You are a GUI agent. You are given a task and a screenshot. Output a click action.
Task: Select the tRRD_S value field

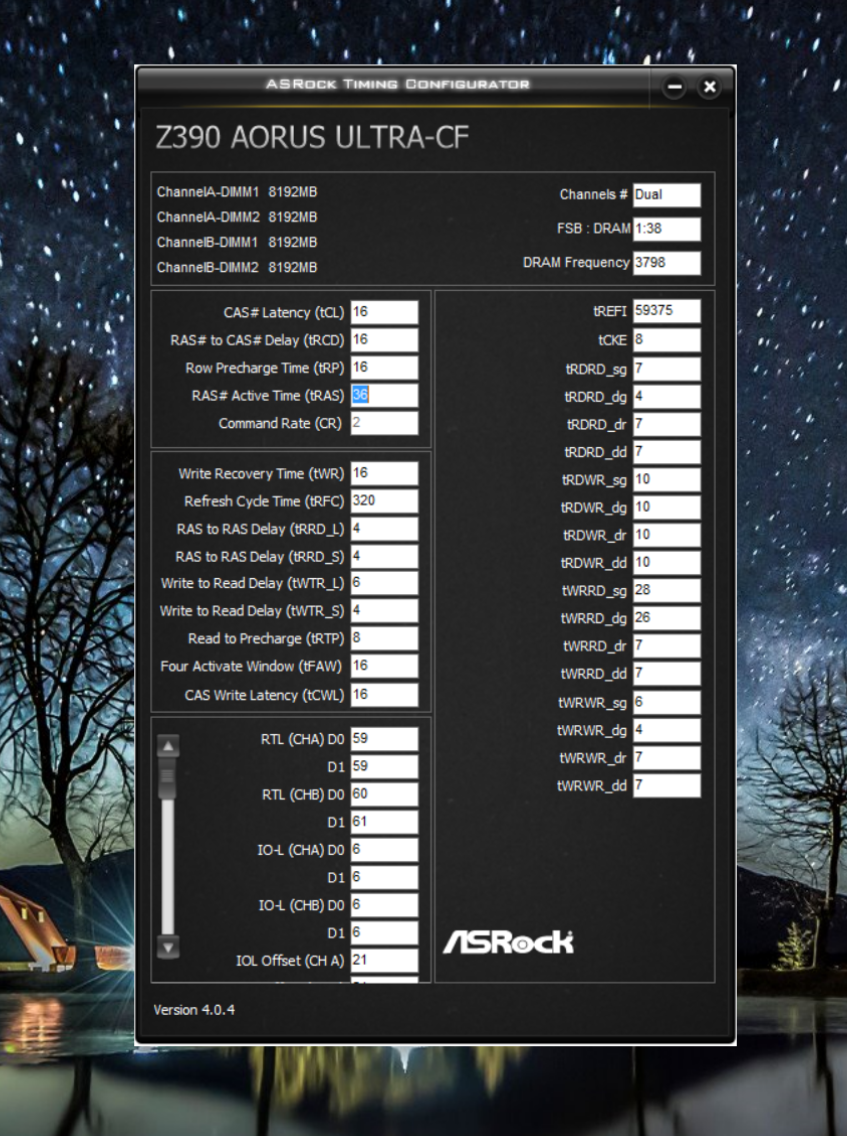[384, 556]
